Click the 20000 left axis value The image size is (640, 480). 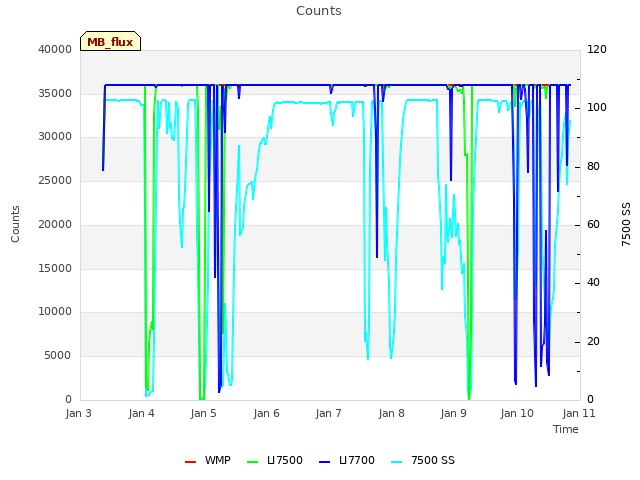[x=55, y=224]
